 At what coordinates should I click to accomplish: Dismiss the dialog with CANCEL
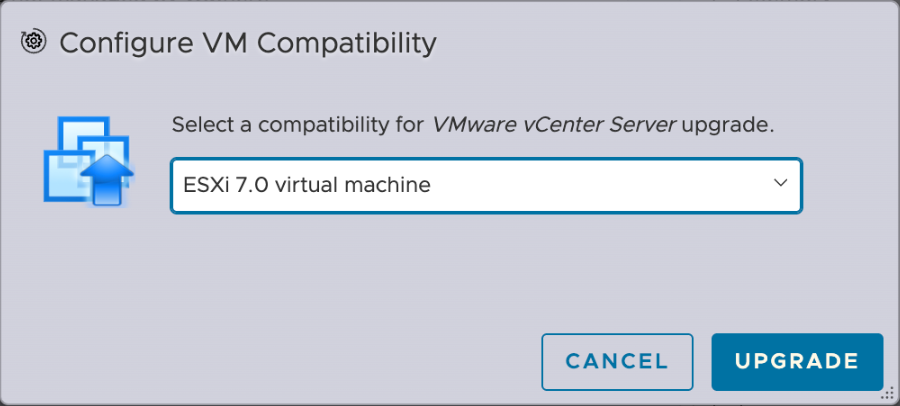pyautogui.click(x=617, y=362)
